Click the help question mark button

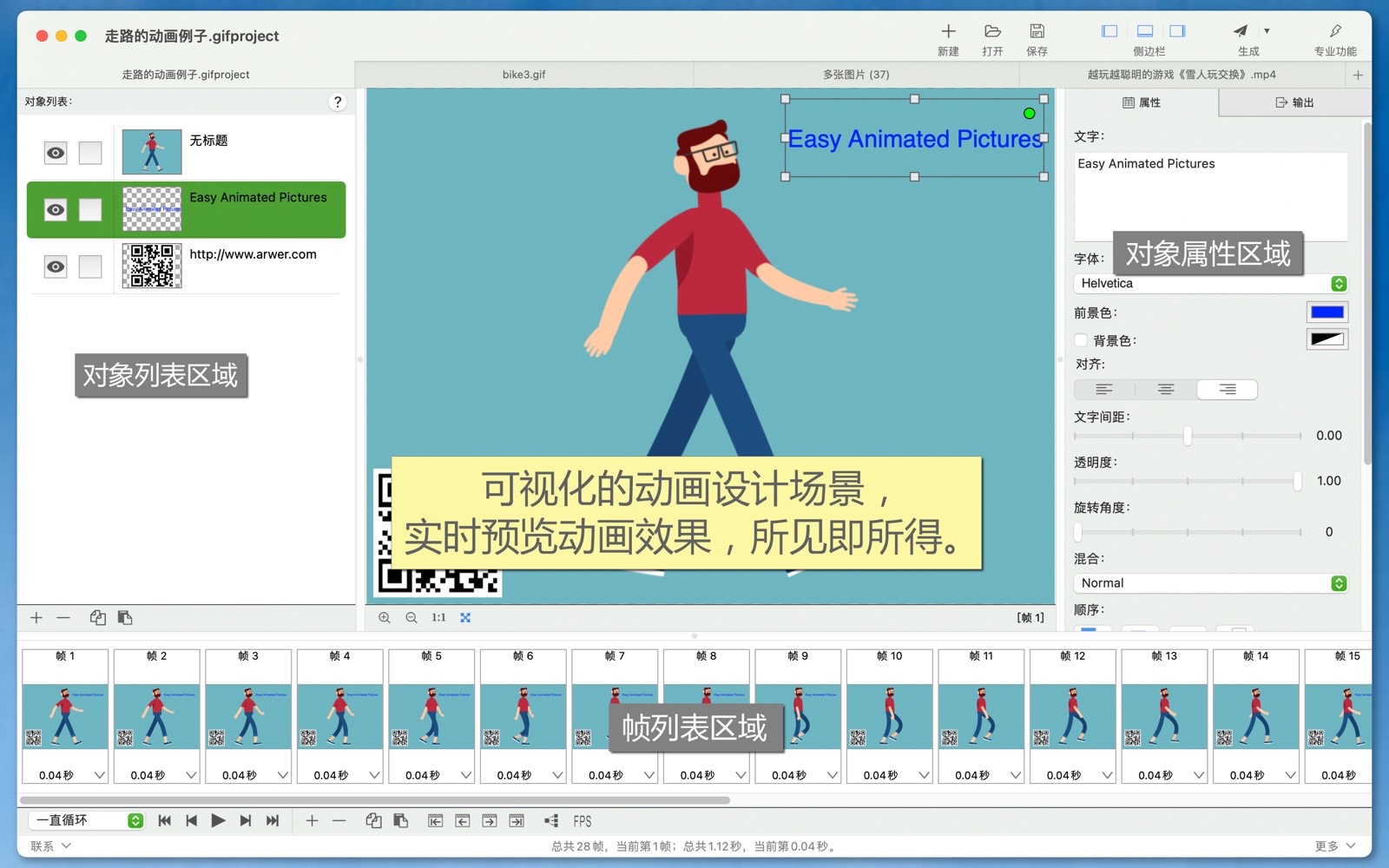pyautogui.click(x=338, y=102)
